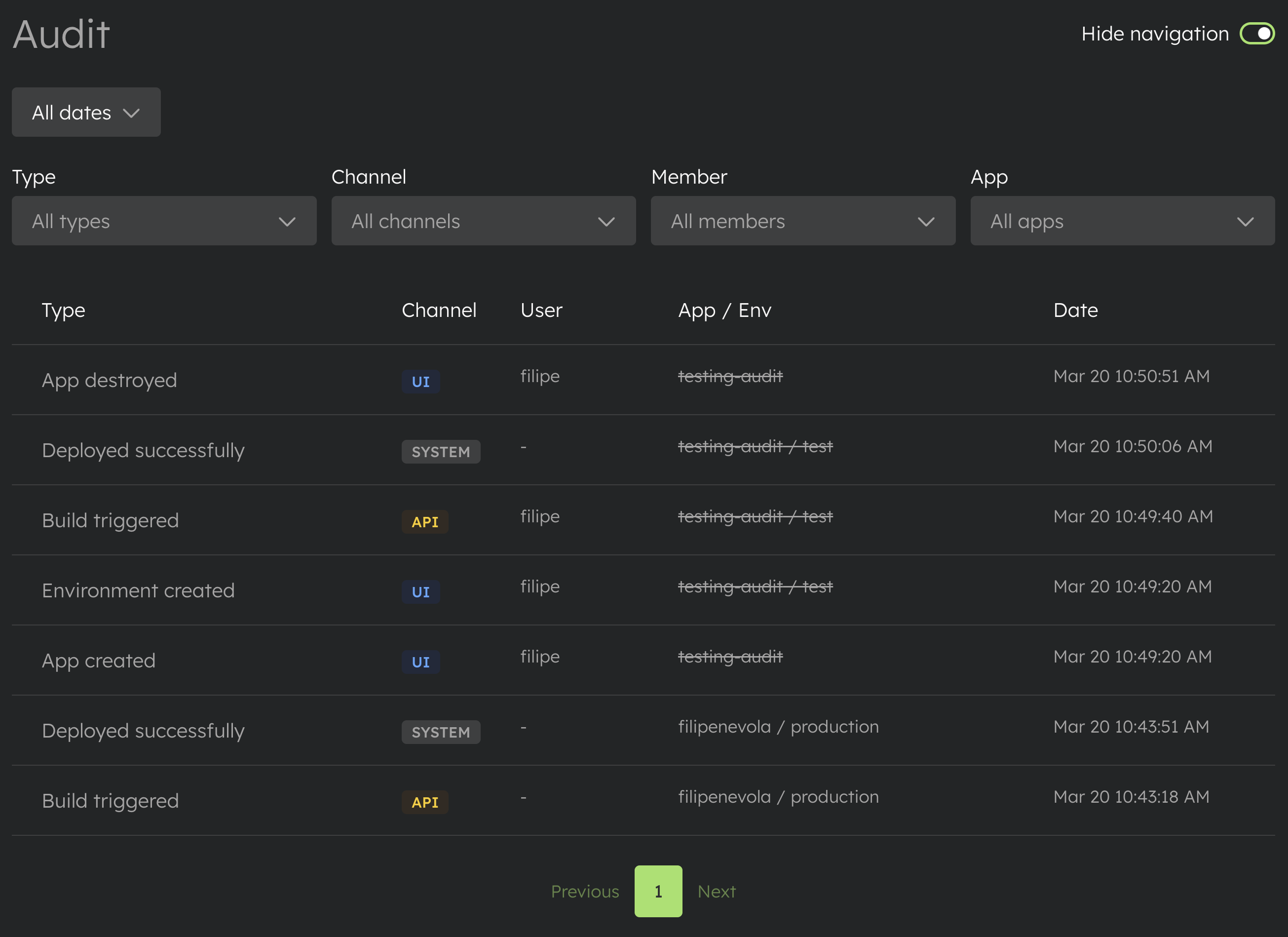Open the All dates filter

[86, 112]
